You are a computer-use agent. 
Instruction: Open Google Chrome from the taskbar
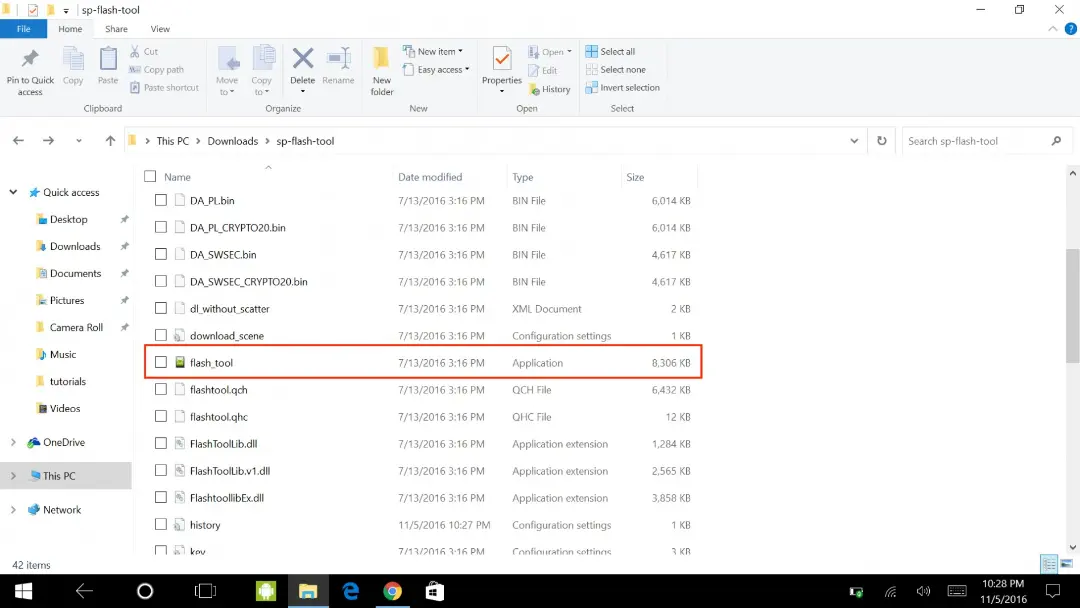point(393,591)
